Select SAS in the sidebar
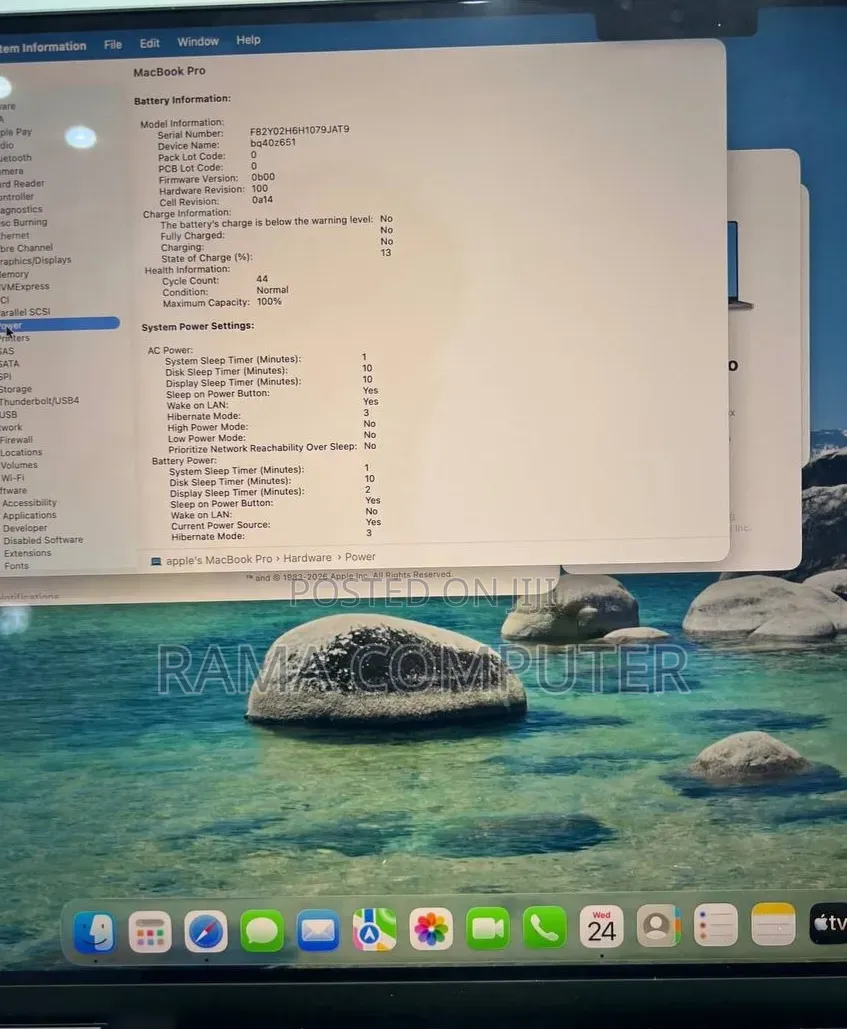847x1029 pixels. 7,351
